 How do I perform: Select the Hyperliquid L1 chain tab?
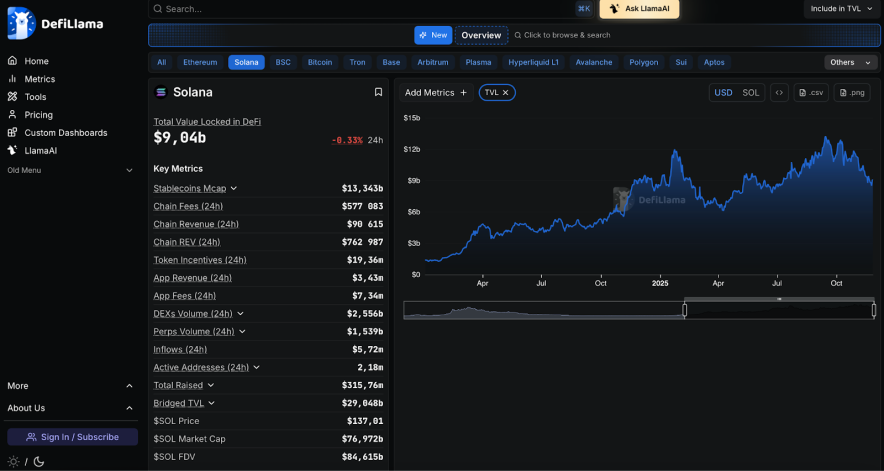(x=533, y=62)
